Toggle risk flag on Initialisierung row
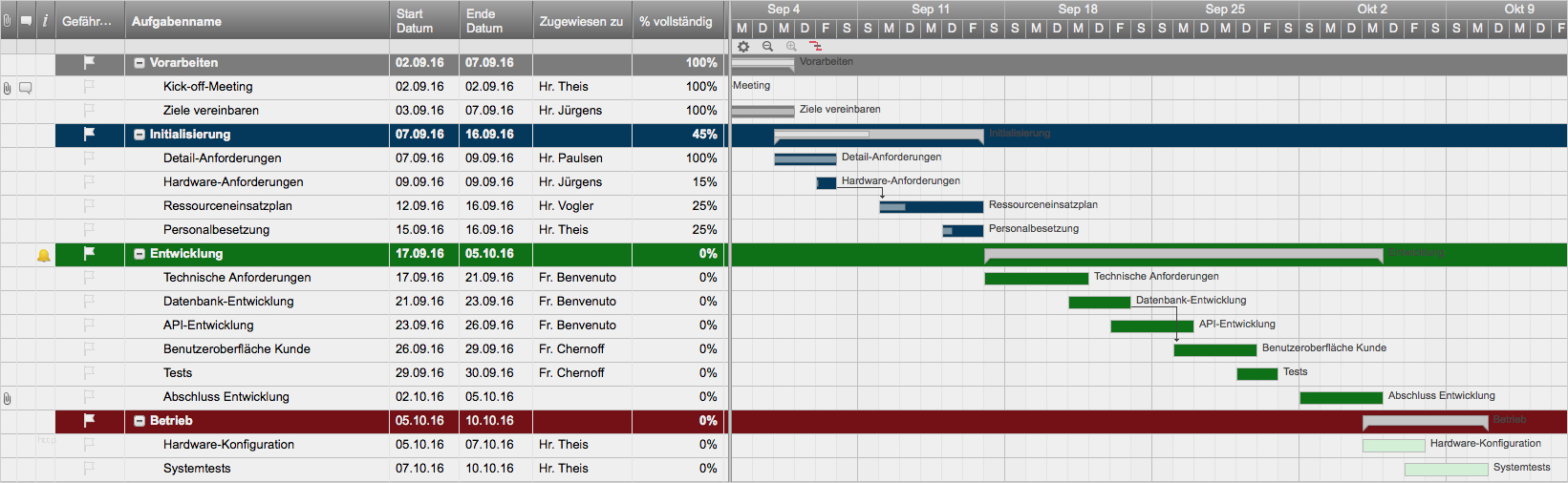 point(89,135)
